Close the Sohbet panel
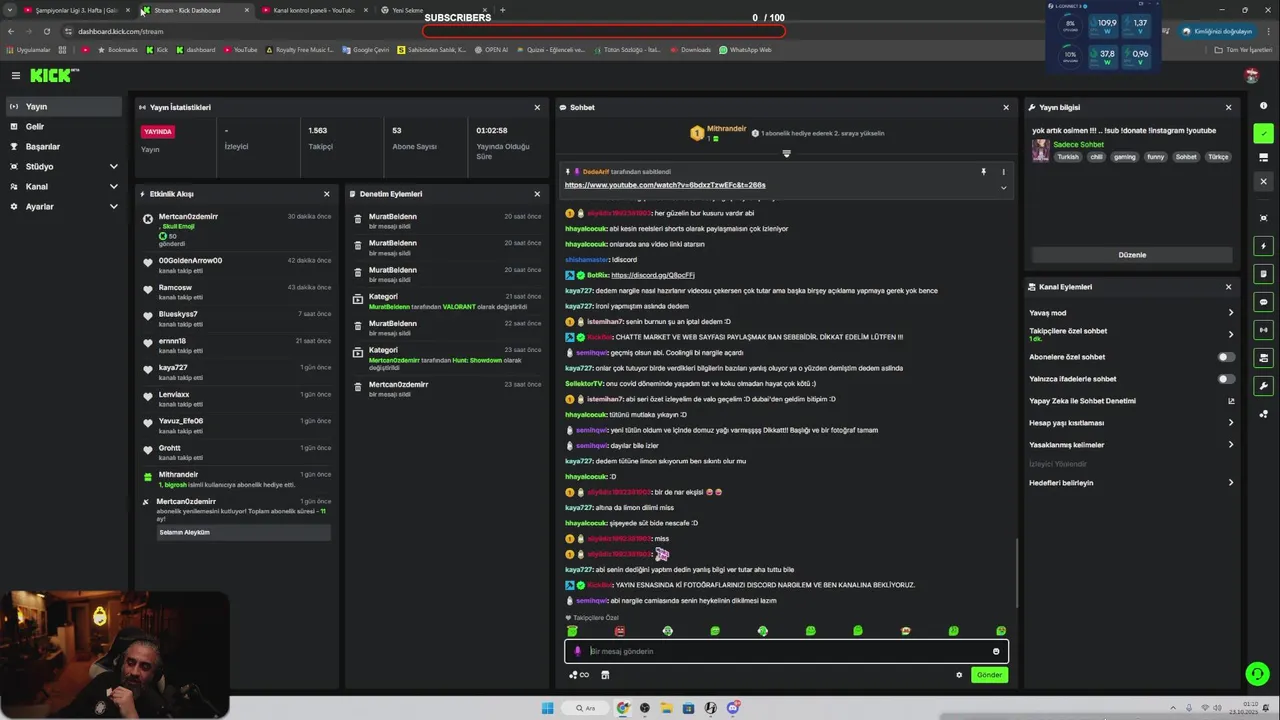1280x720 pixels. [1006, 107]
